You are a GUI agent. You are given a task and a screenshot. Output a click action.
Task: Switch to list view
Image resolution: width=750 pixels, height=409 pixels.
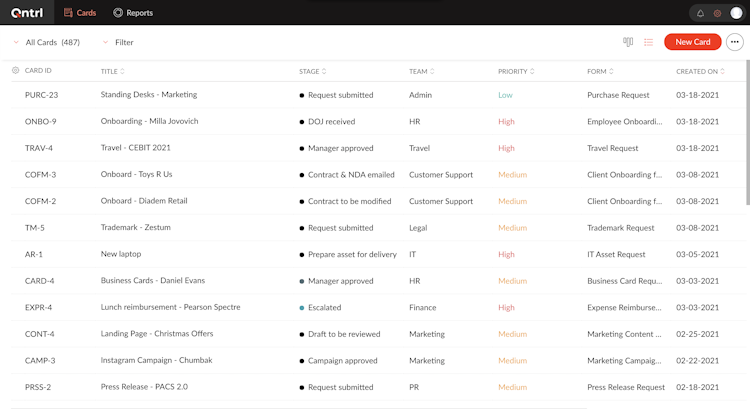click(648, 42)
